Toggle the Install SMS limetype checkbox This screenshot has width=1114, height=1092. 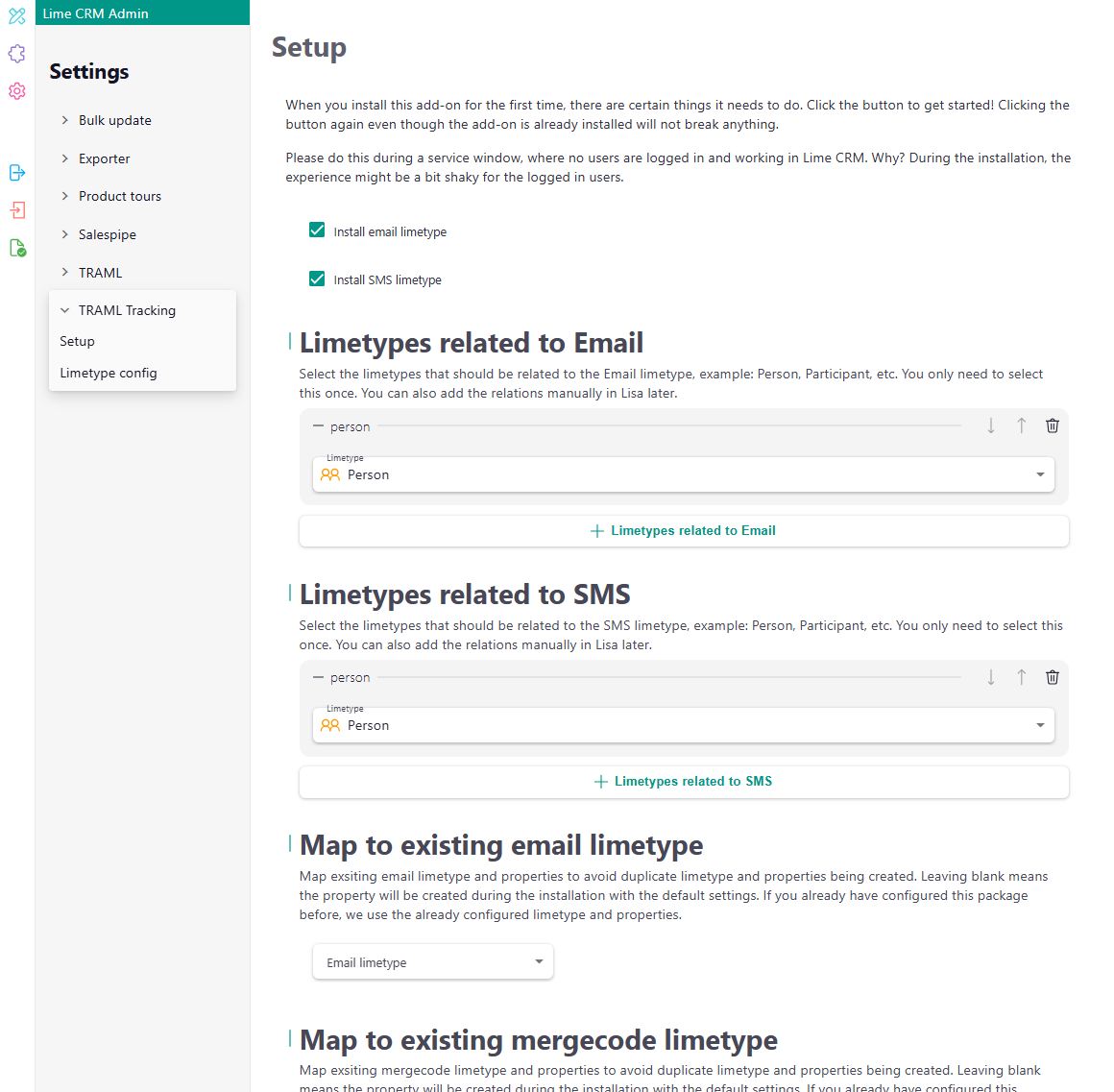pyautogui.click(x=317, y=279)
